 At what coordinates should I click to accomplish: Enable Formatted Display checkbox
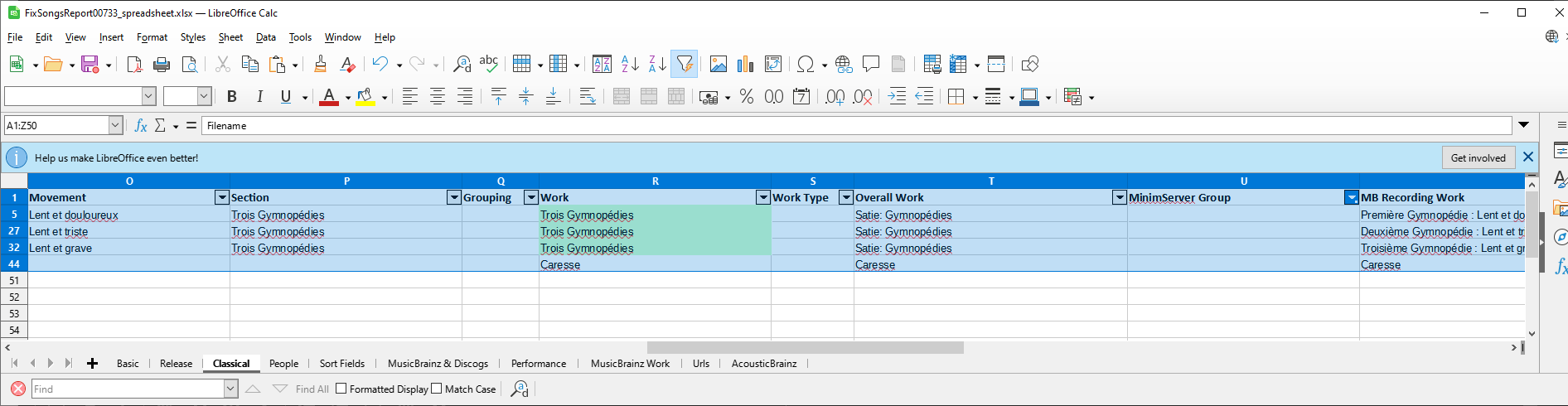click(x=341, y=389)
